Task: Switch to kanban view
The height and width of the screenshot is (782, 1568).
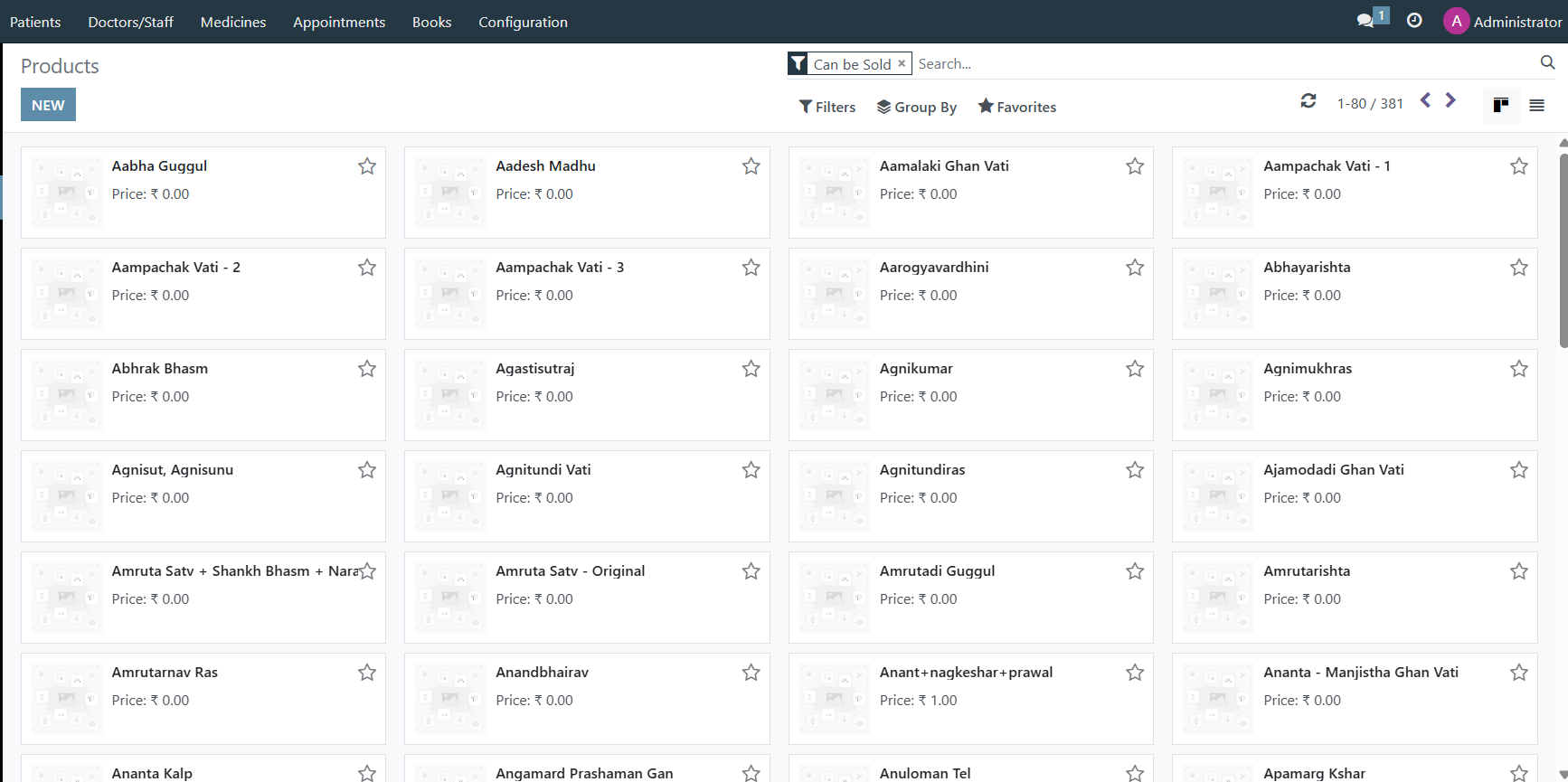Action: 1501,106
